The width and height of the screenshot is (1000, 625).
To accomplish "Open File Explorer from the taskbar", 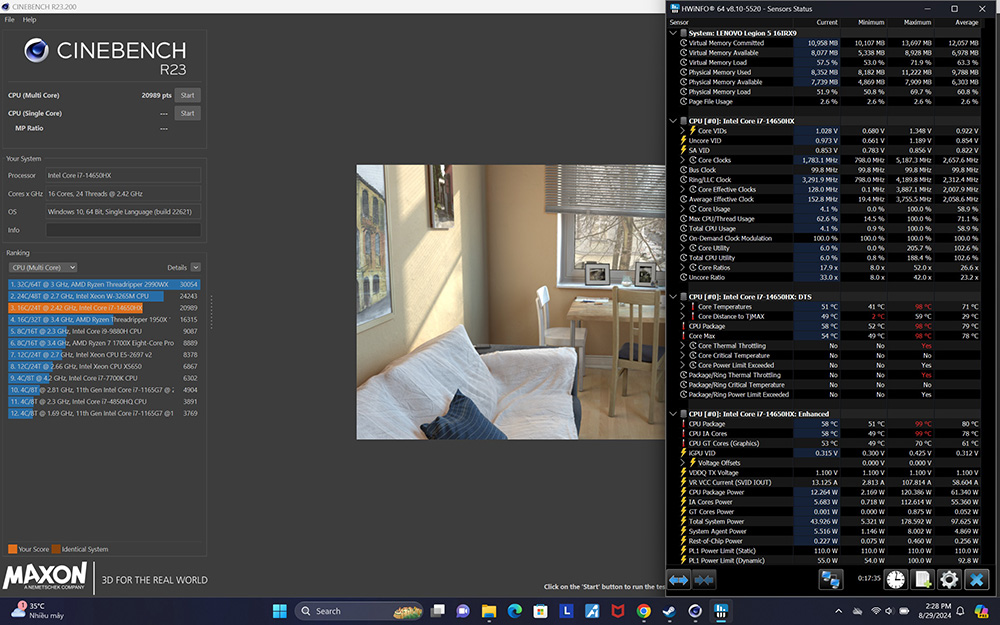I will click(x=489, y=611).
